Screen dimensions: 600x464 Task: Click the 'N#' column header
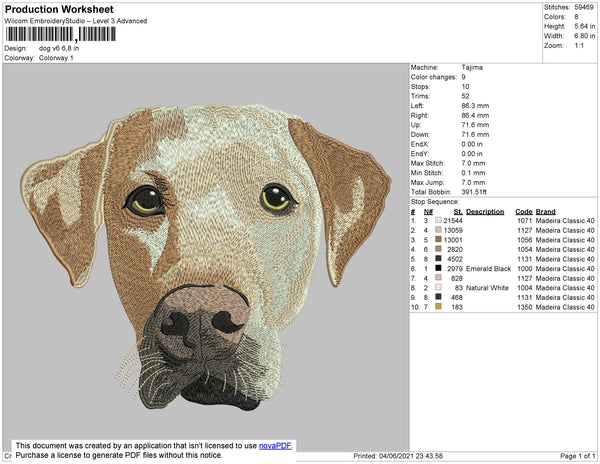click(x=428, y=212)
